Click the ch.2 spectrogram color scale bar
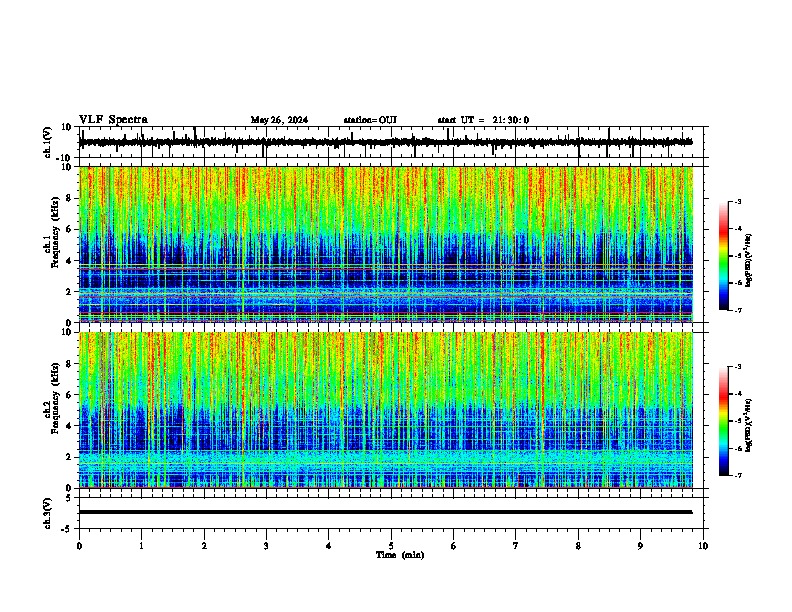The height and width of the screenshot is (612, 792). tap(724, 421)
